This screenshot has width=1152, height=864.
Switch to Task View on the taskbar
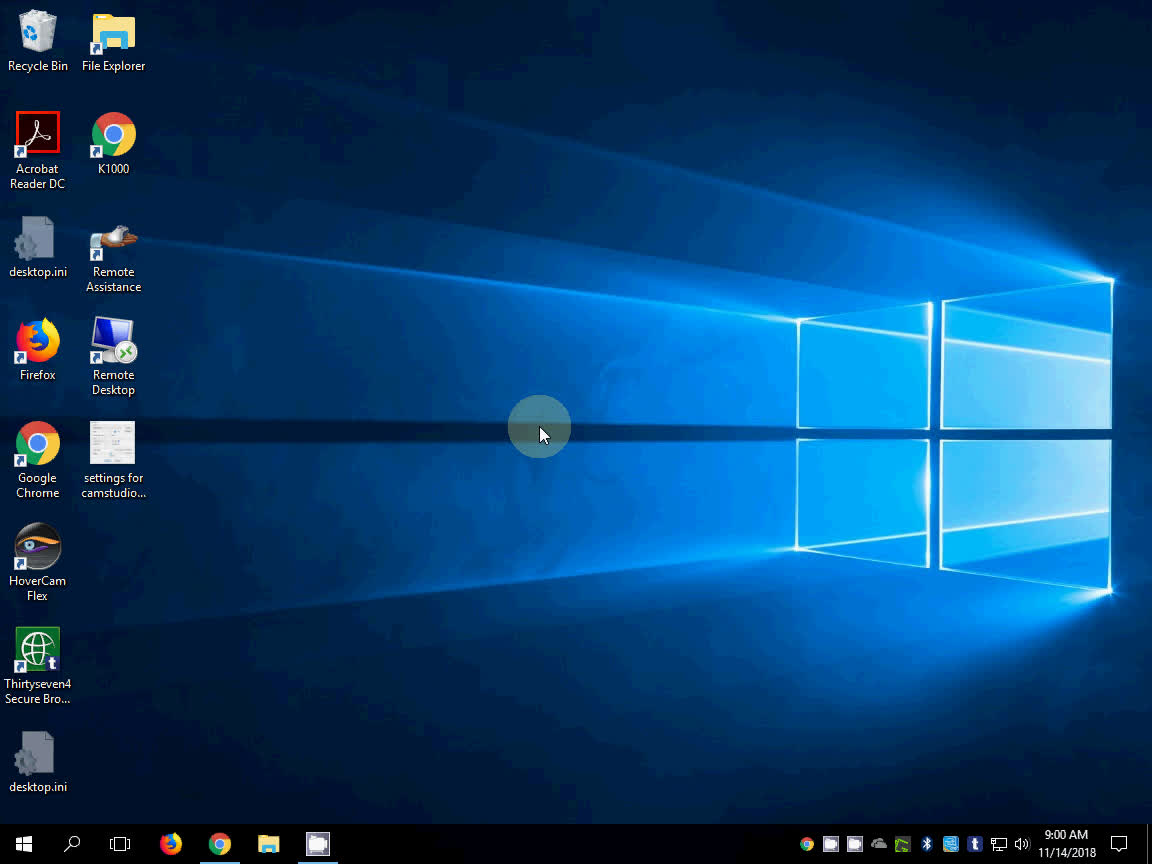click(120, 844)
